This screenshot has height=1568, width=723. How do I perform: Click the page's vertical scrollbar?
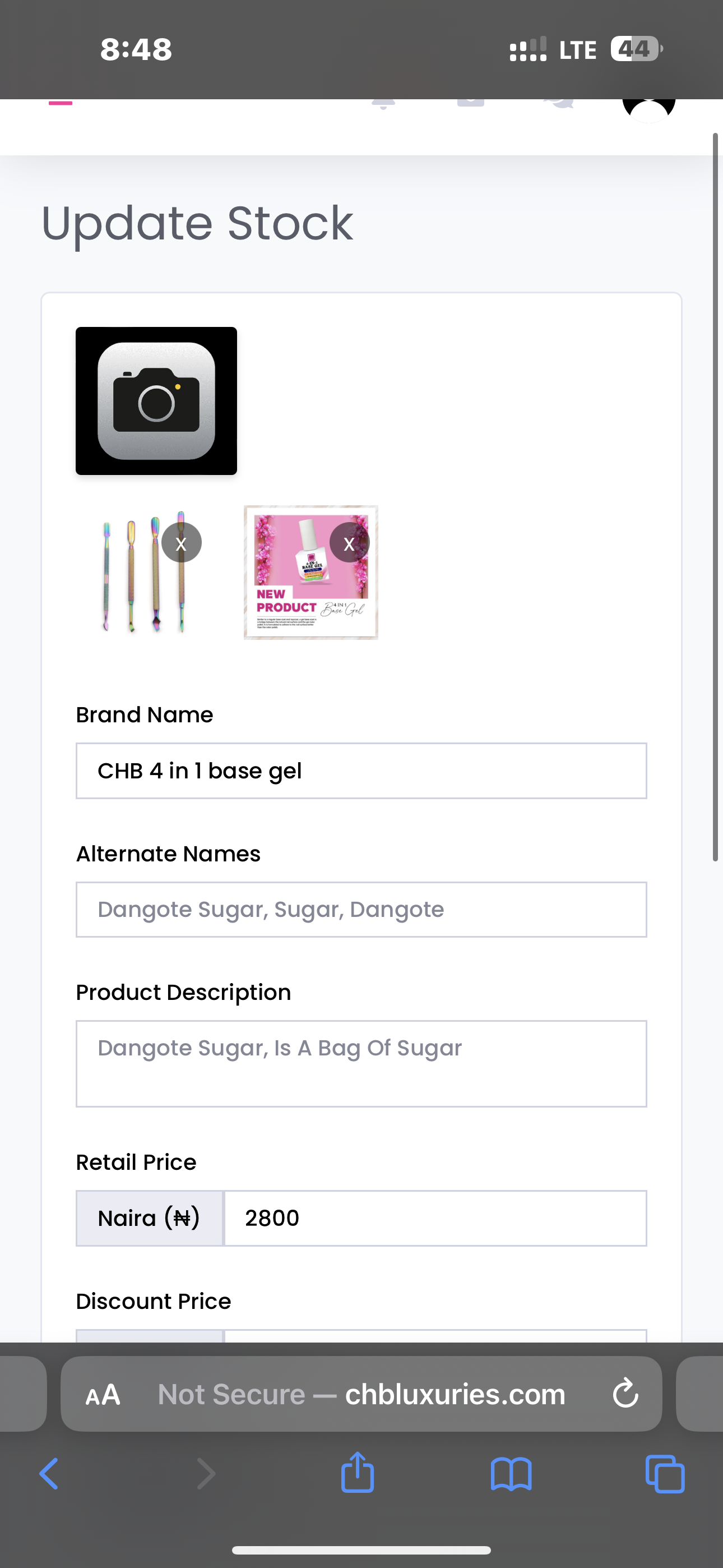pyautogui.click(x=716, y=496)
